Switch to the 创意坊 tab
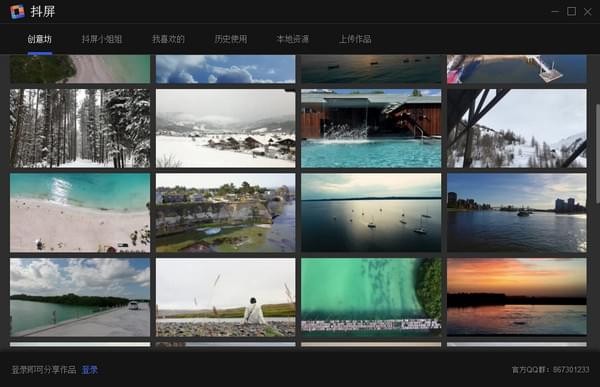 pyautogui.click(x=39, y=39)
